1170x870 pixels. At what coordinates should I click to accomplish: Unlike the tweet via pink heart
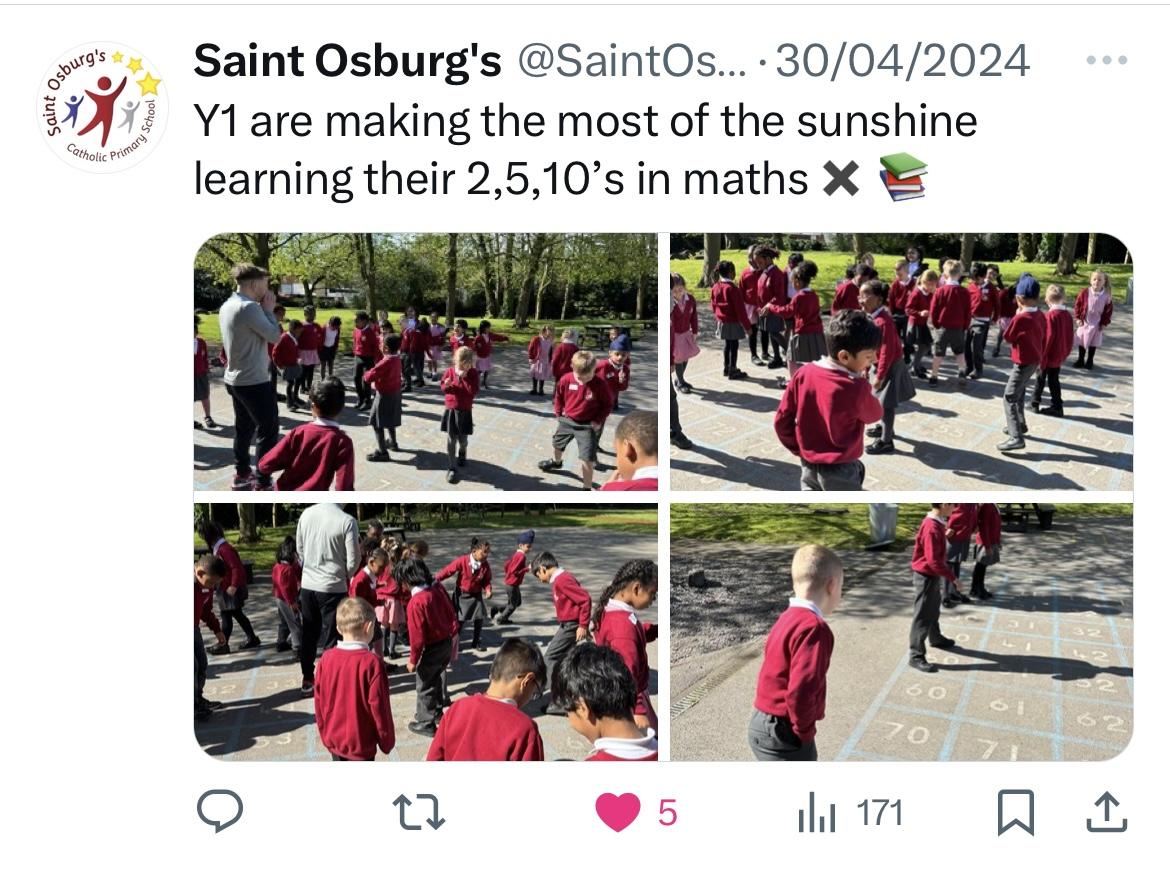click(618, 812)
